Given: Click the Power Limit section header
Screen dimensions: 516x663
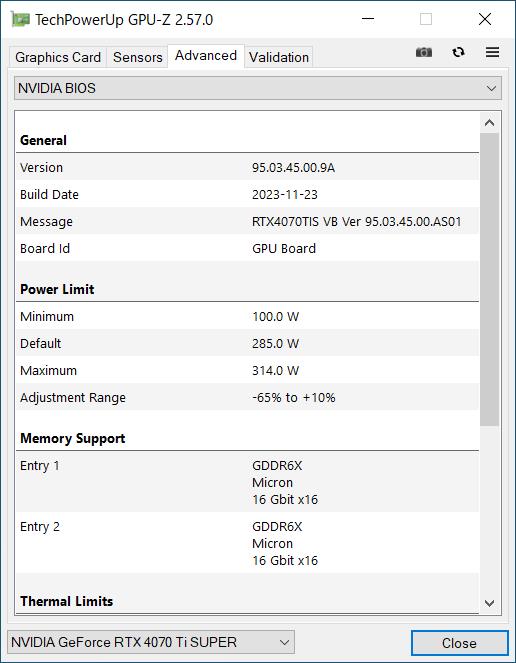Looking at the screenshot, I should (57, 289).
